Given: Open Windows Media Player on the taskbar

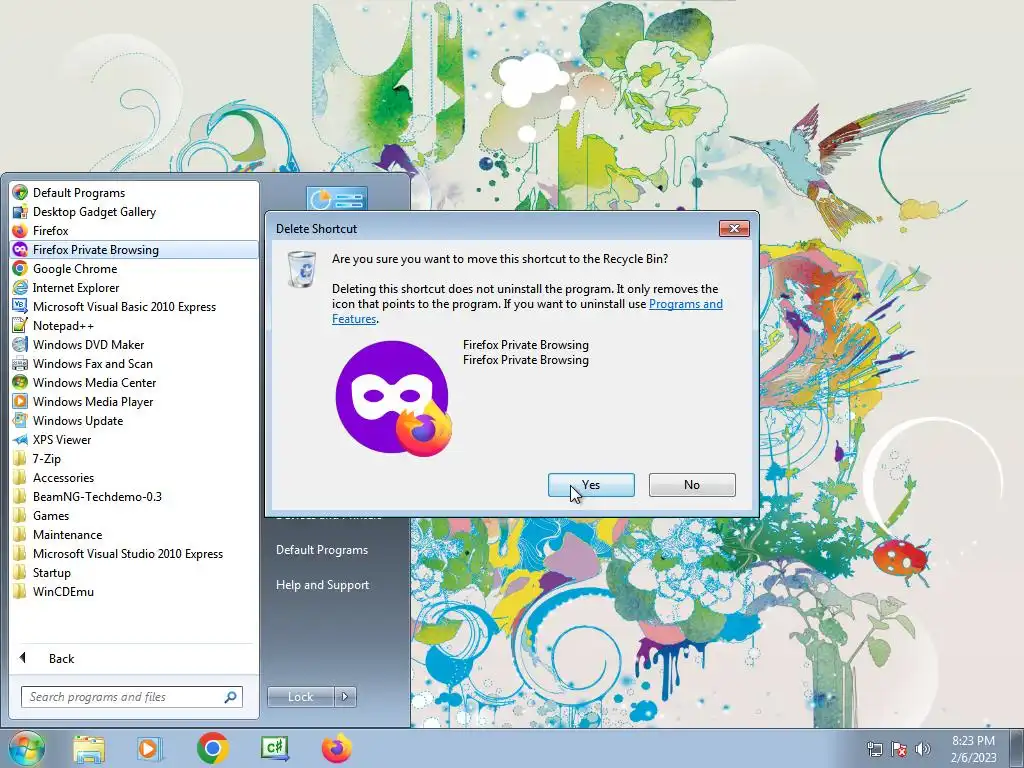Looking at the screenshot, I should tap(150, 749).
